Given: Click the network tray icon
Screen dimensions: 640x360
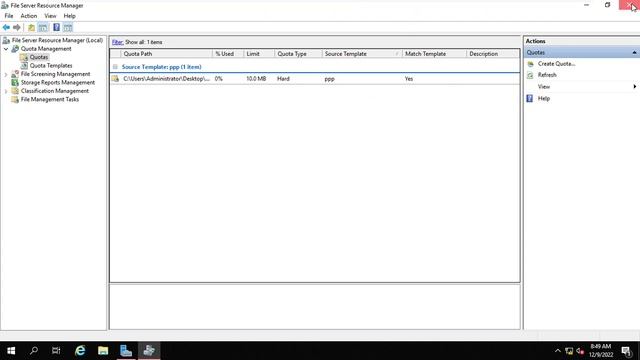Looking at the screenshot, I should point(569,351).
